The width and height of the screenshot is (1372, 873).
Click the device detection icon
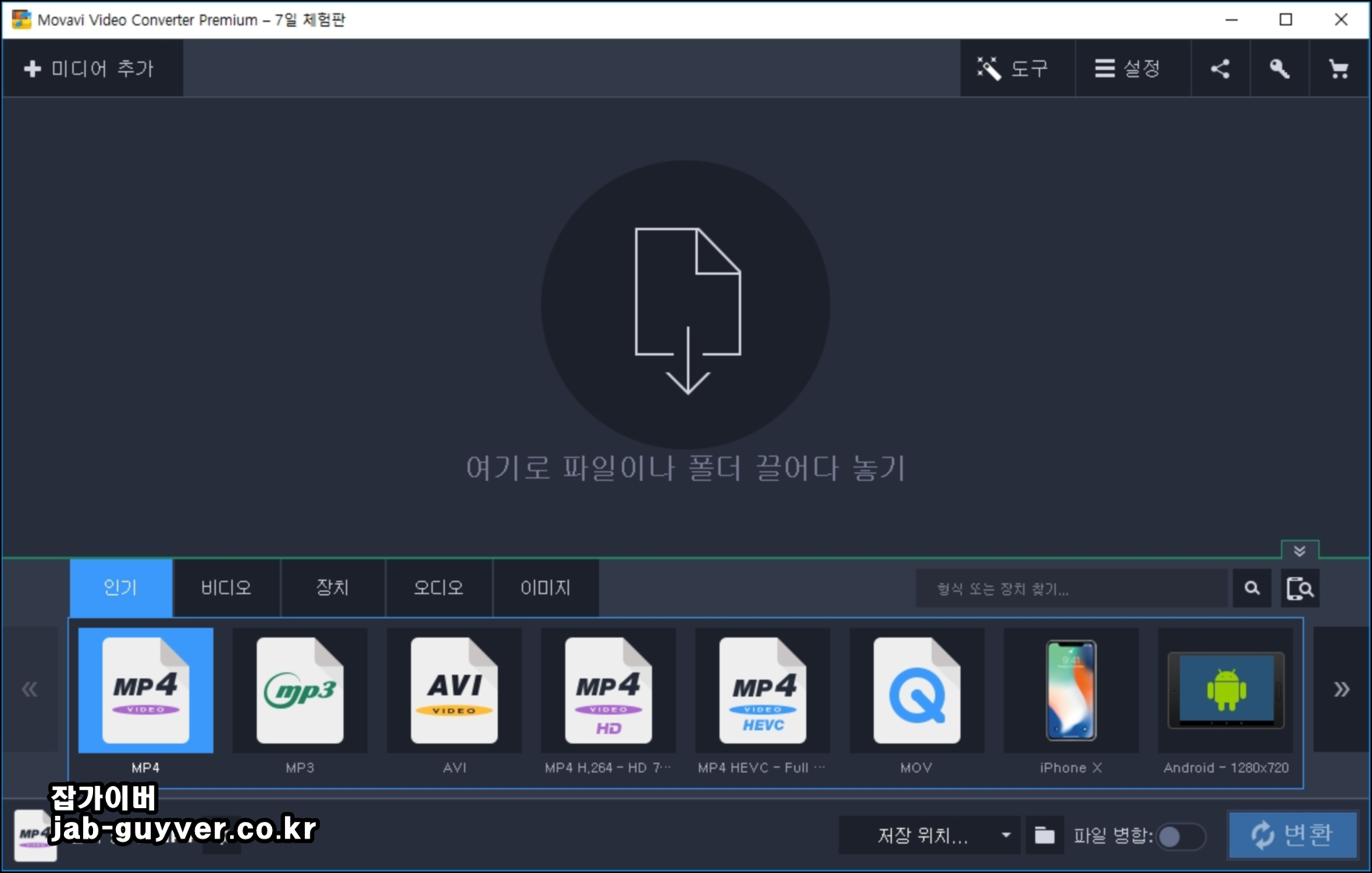click(1300, 589)
